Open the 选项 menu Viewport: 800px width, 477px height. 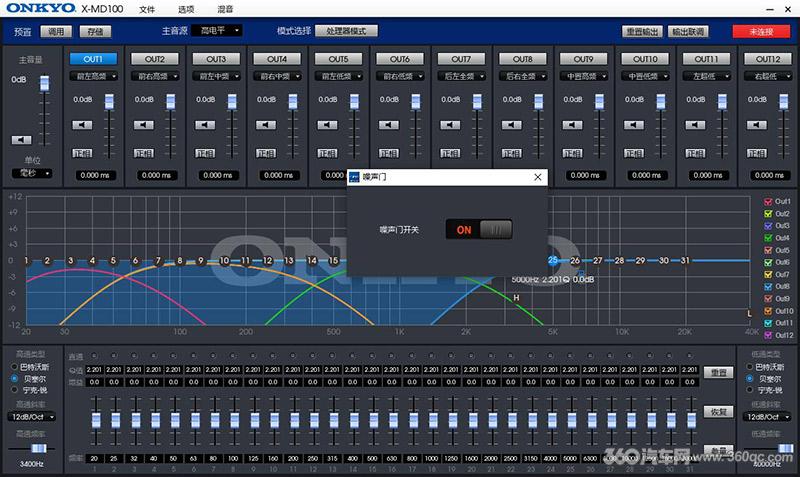pos(186,9)
